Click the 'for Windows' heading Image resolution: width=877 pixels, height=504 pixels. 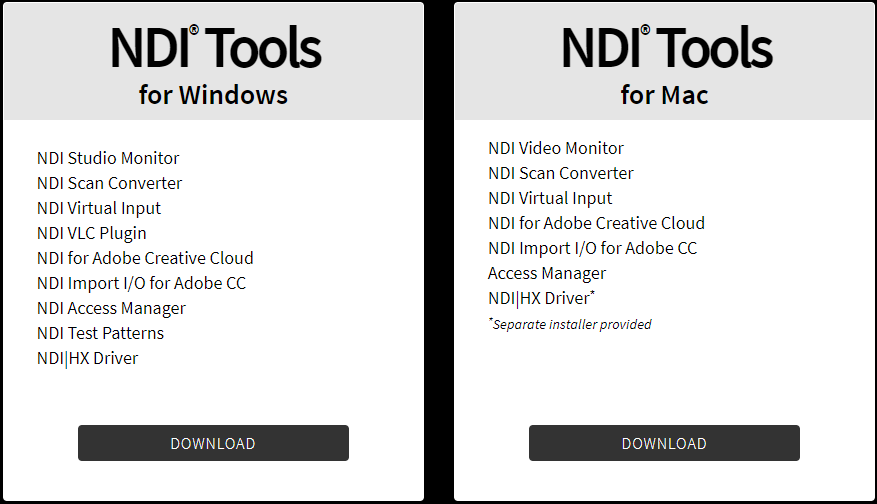click(214, 95)
